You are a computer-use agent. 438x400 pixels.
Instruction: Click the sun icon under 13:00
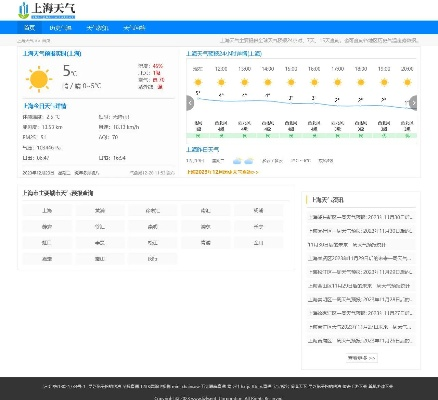(x=244, y=82)
